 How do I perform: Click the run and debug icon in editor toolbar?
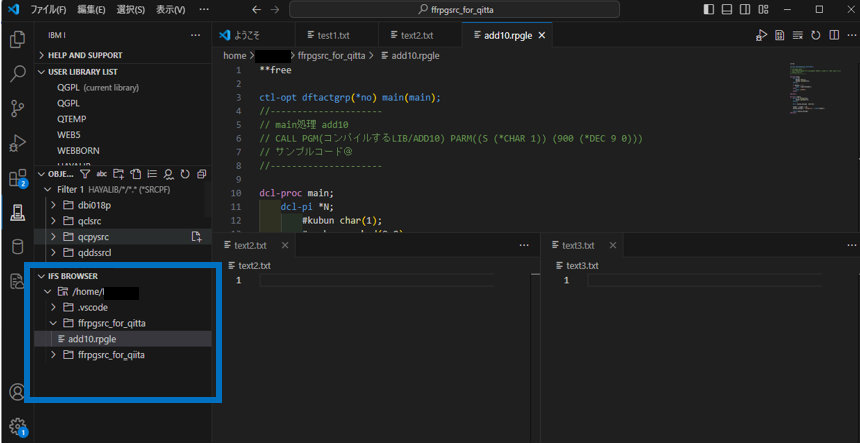760,35
